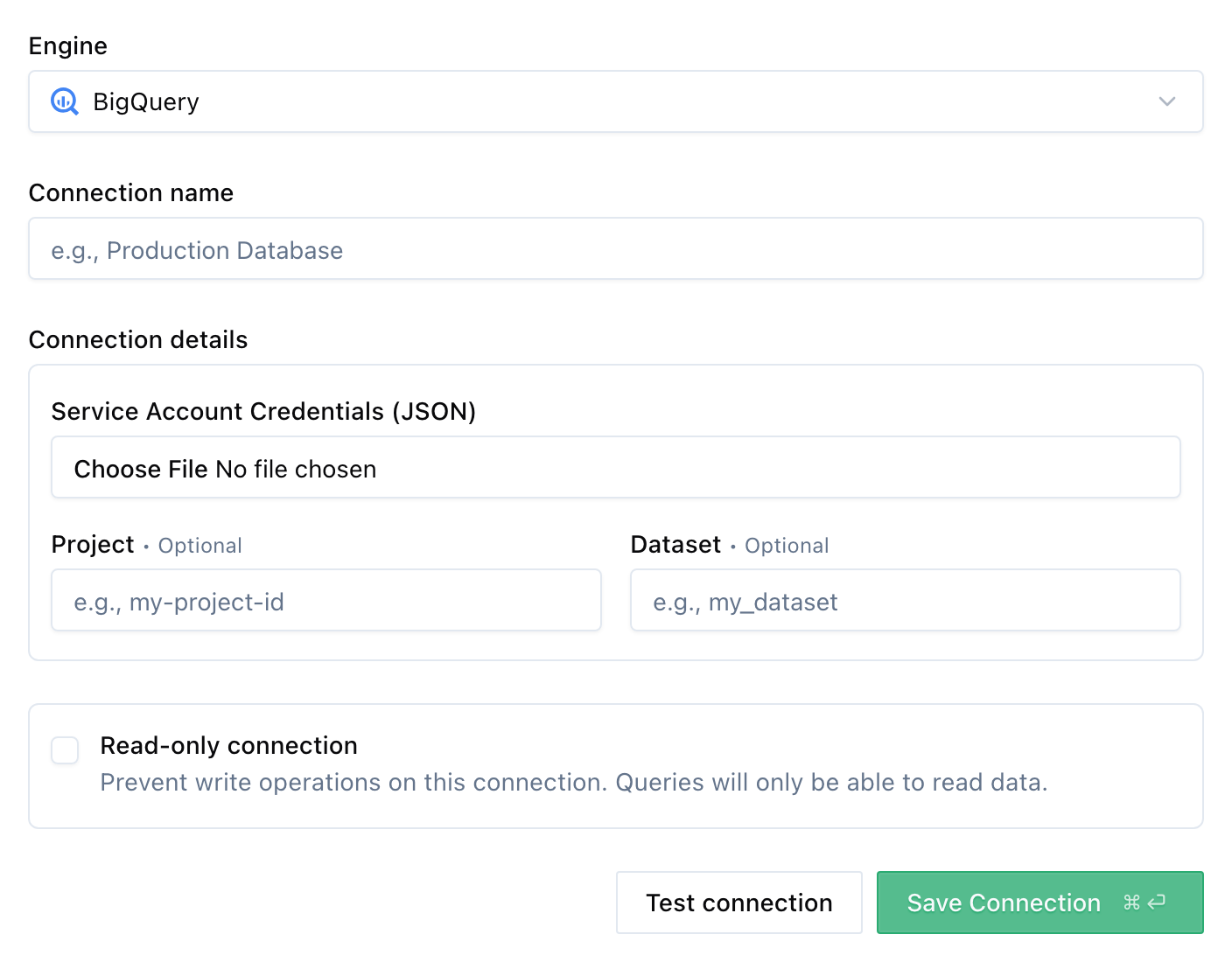Click the Service Account Credentials upload area
1232x962 pixels.
click(615, 467)
